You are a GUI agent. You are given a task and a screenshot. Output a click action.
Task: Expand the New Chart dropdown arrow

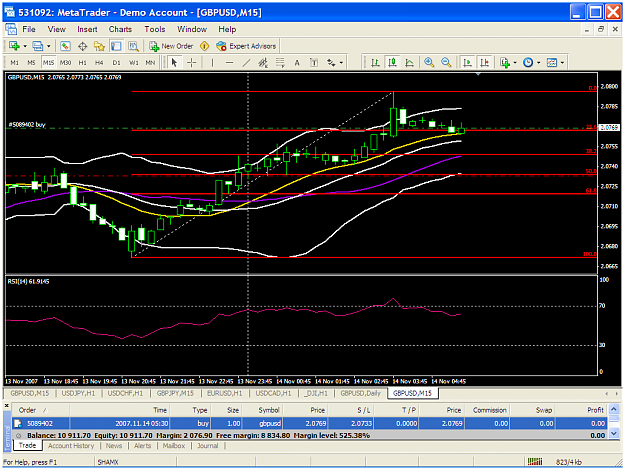pyautogui.click(x=25, y=46)
